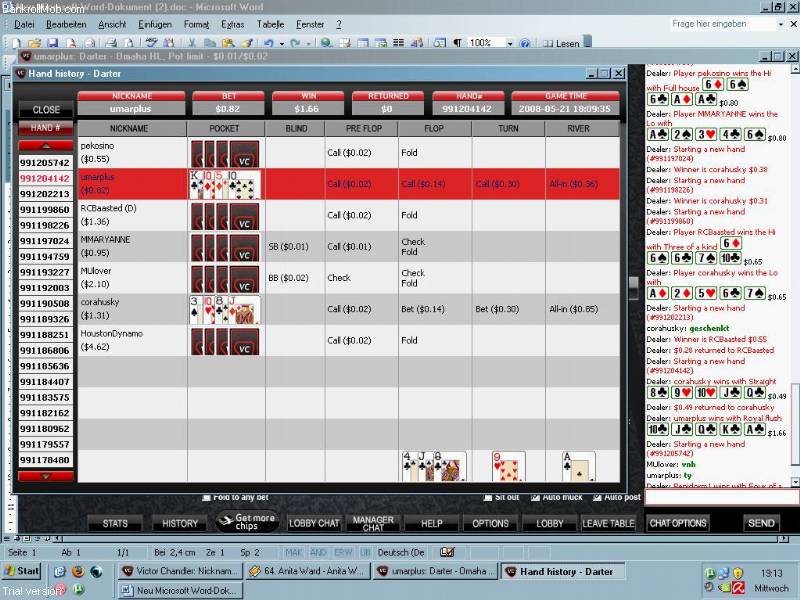
Task: Click the spelling status icon in Word status bar
Action: pos(447,552)
